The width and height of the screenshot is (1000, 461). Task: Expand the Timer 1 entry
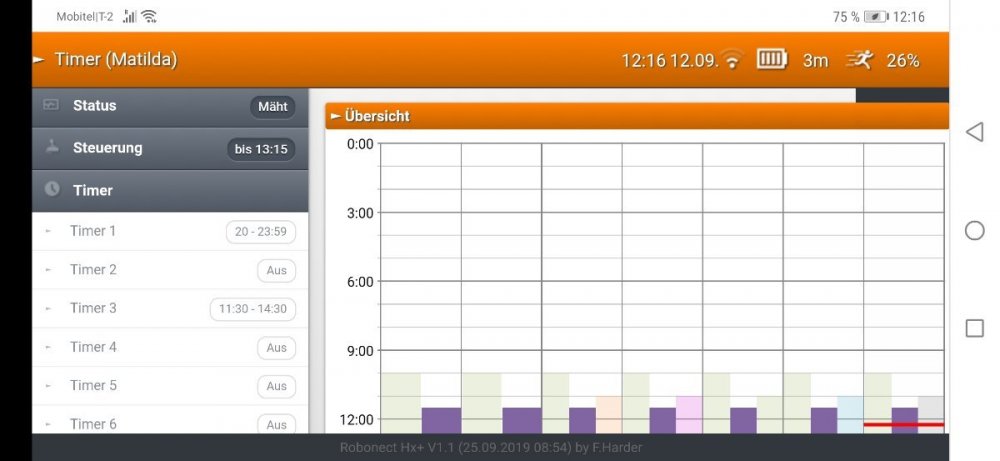click(x=93, y=231)
